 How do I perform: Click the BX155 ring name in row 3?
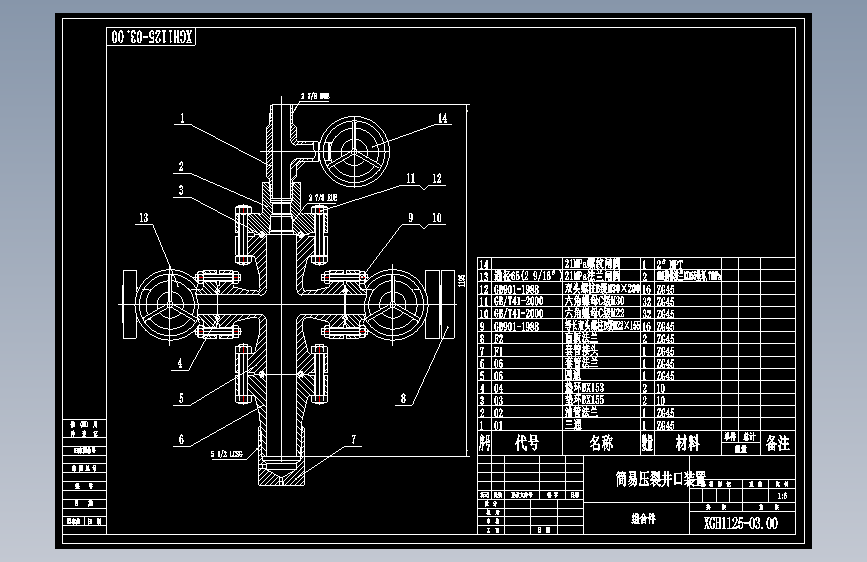(x=584, y=400)
